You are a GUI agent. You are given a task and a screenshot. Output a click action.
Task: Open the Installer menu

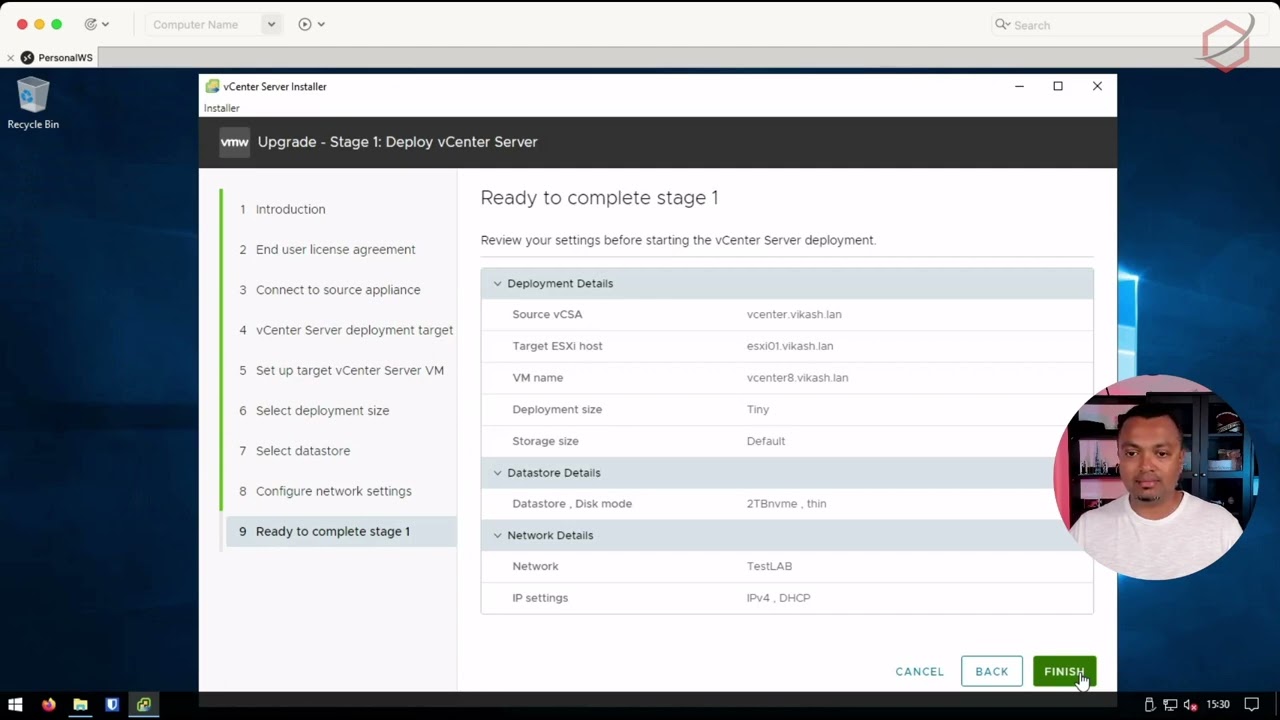pos(222,108)
